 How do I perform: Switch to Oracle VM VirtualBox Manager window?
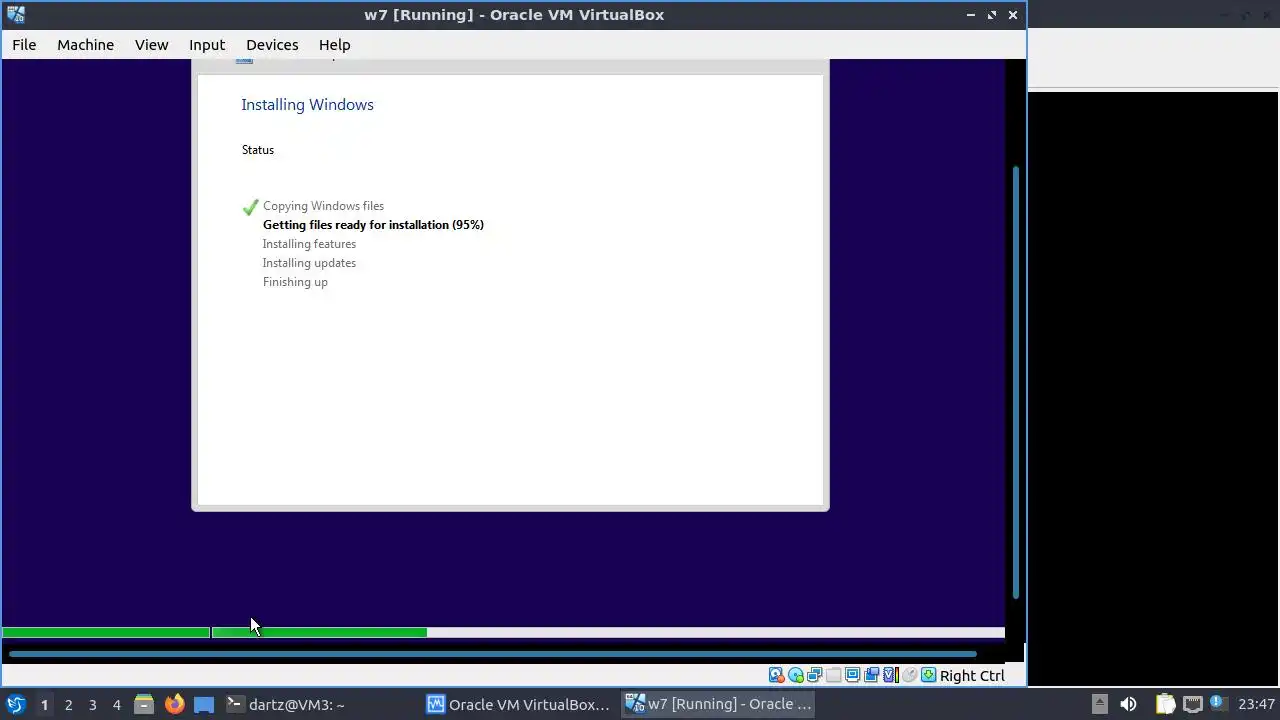coord(518,704)
